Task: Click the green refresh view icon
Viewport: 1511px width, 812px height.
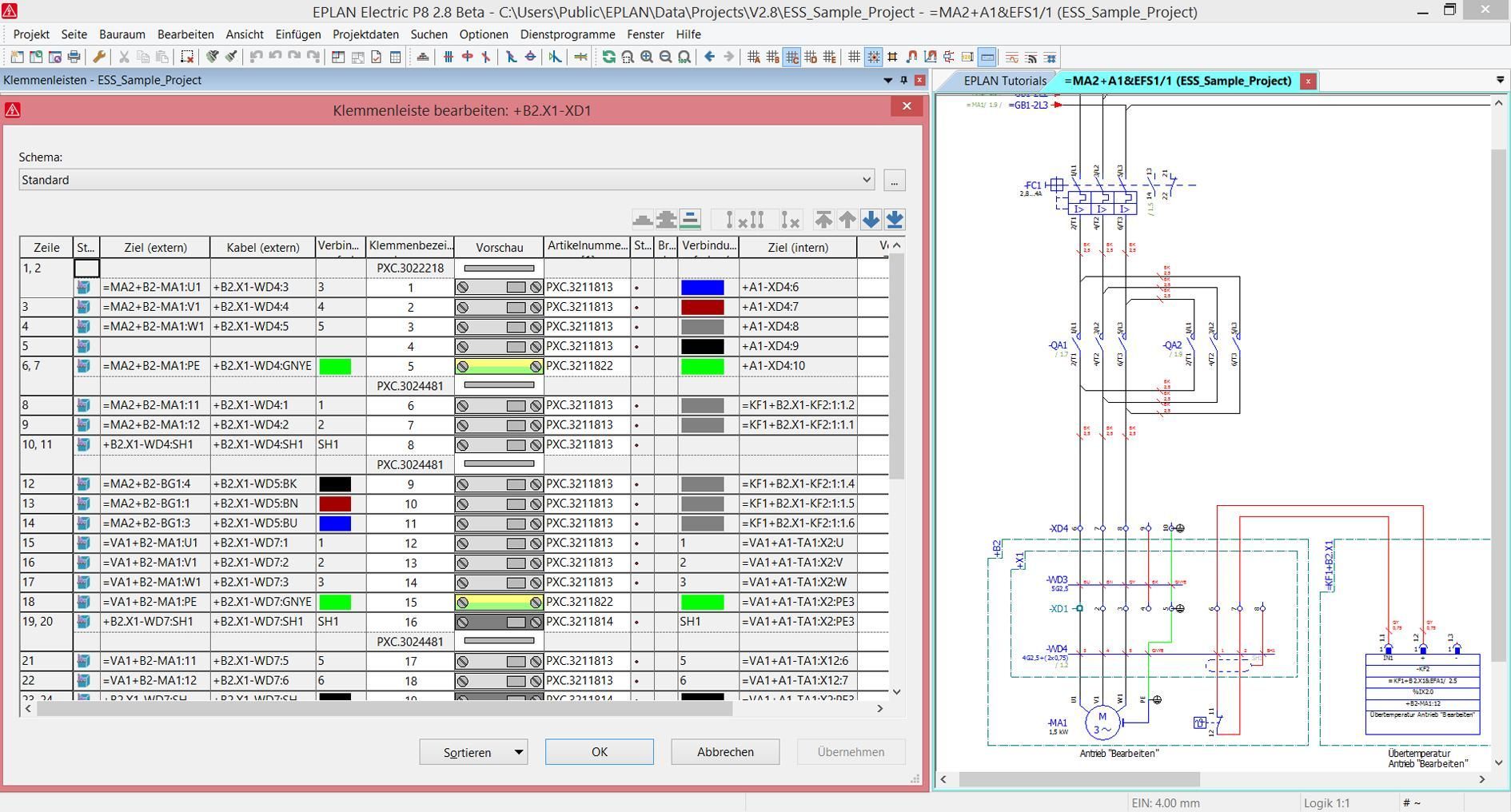Action: click(x=608, y=57)
